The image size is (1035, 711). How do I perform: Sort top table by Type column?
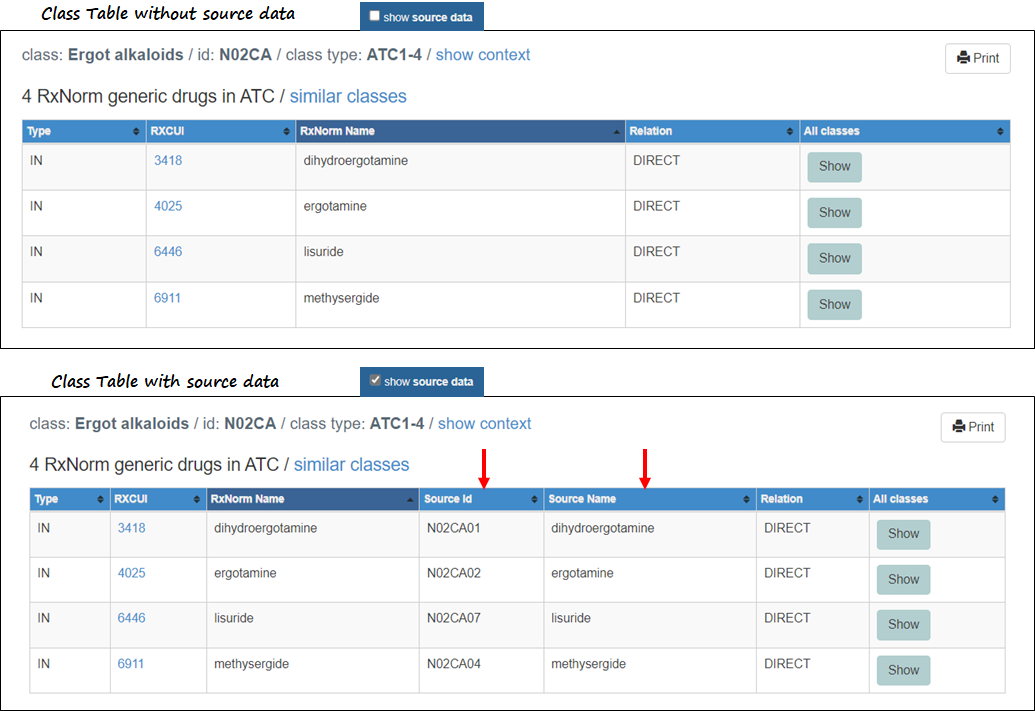tap(84, 131)
